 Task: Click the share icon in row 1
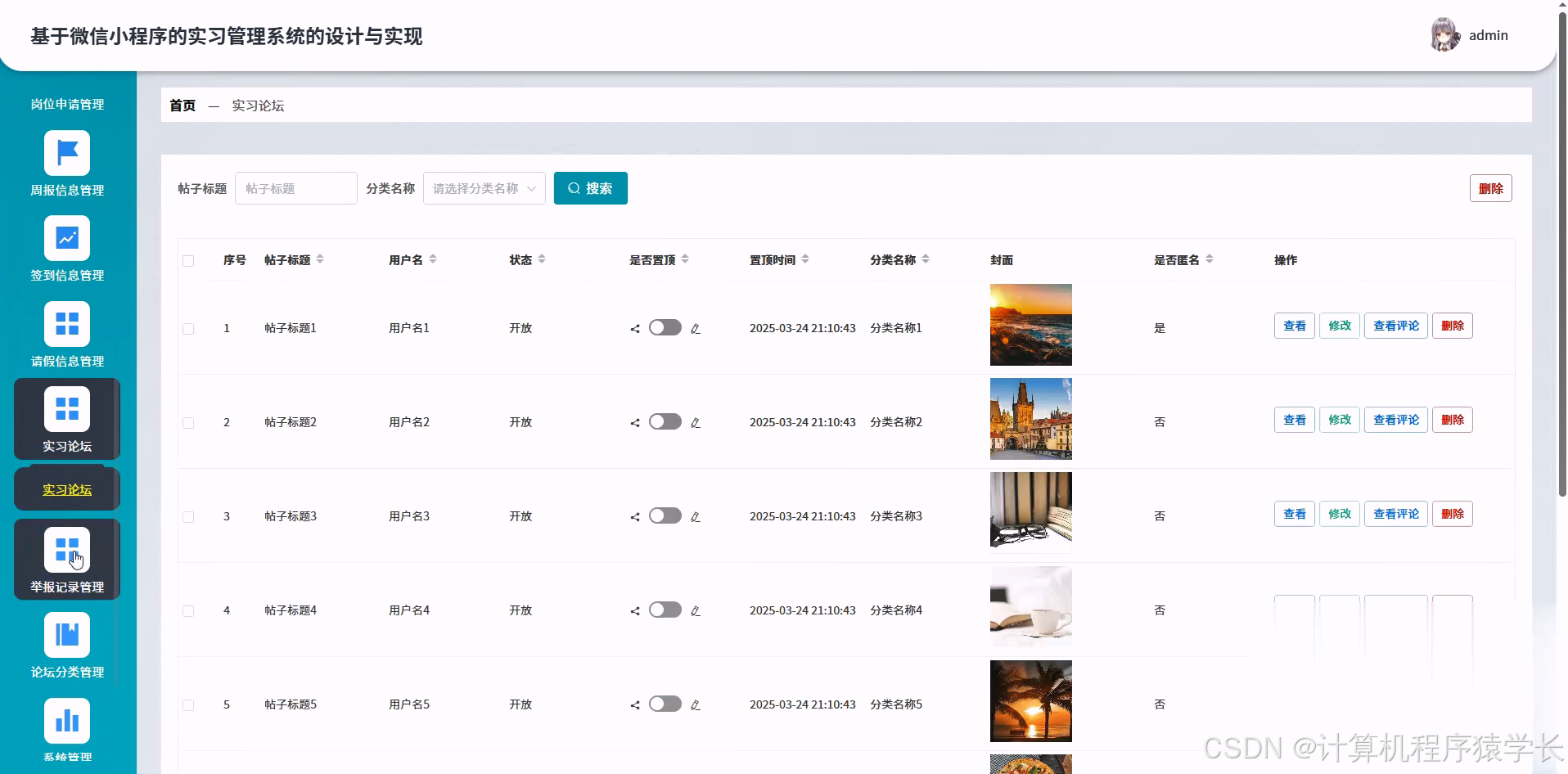click(635, 328)
